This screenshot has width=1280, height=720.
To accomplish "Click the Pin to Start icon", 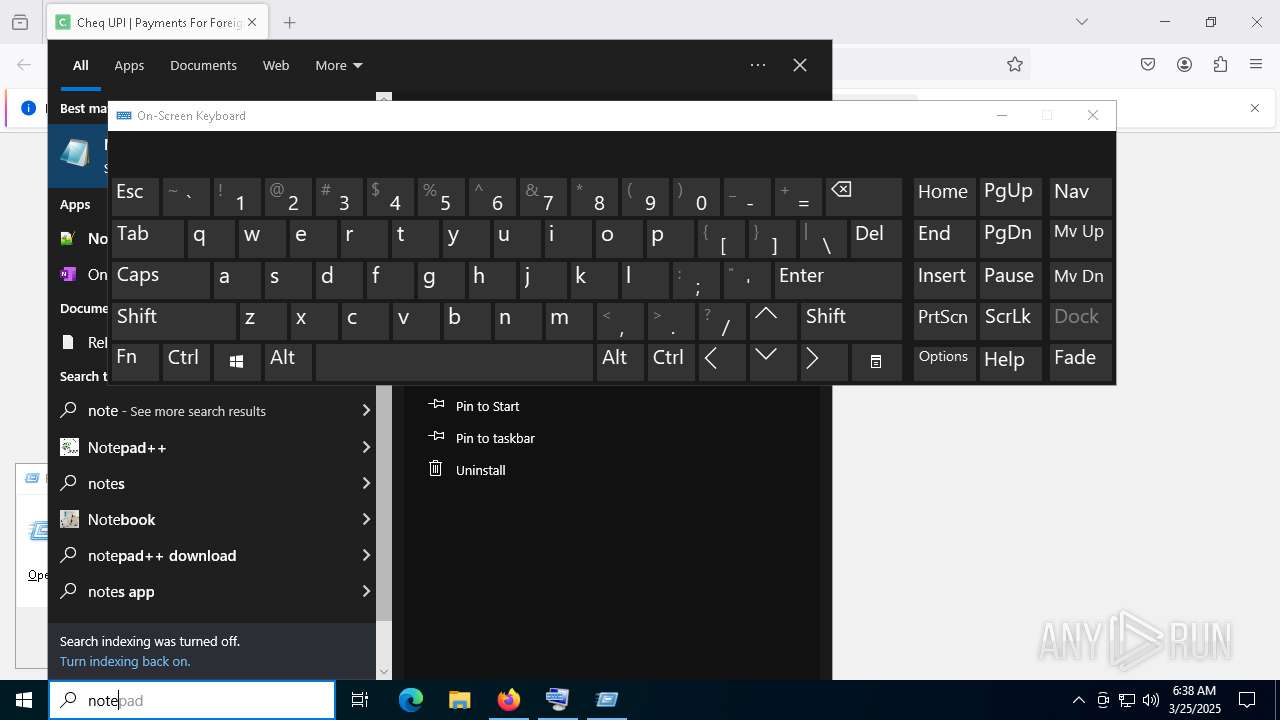I will coord(436,405).
